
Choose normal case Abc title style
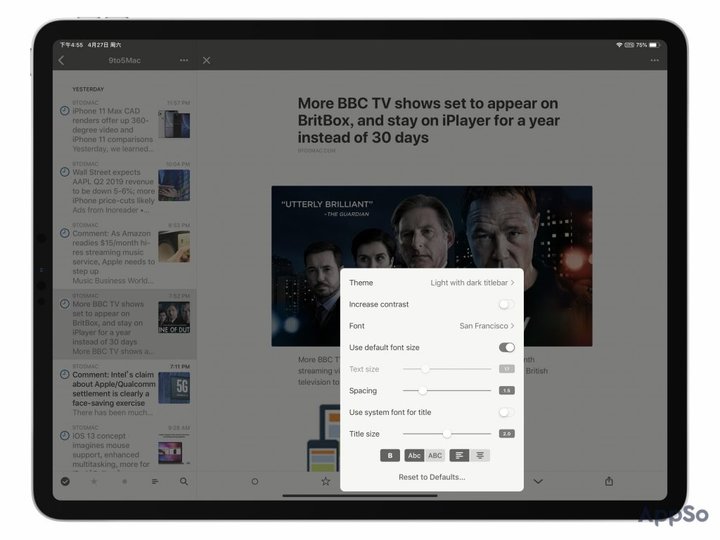click(x=414, y=455)
